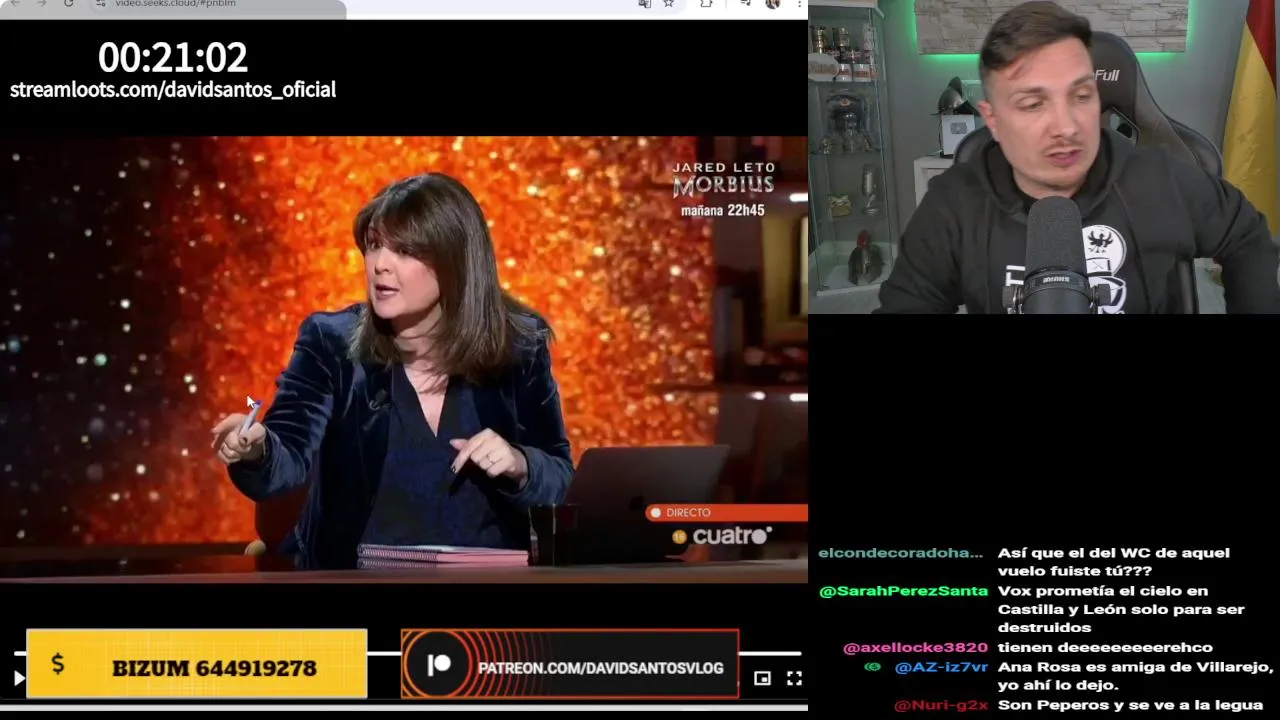The height and width of the screenshot is (720, 1280).
Task: Click the bookmark star icon in browser
Action: [x=668, y=4]
